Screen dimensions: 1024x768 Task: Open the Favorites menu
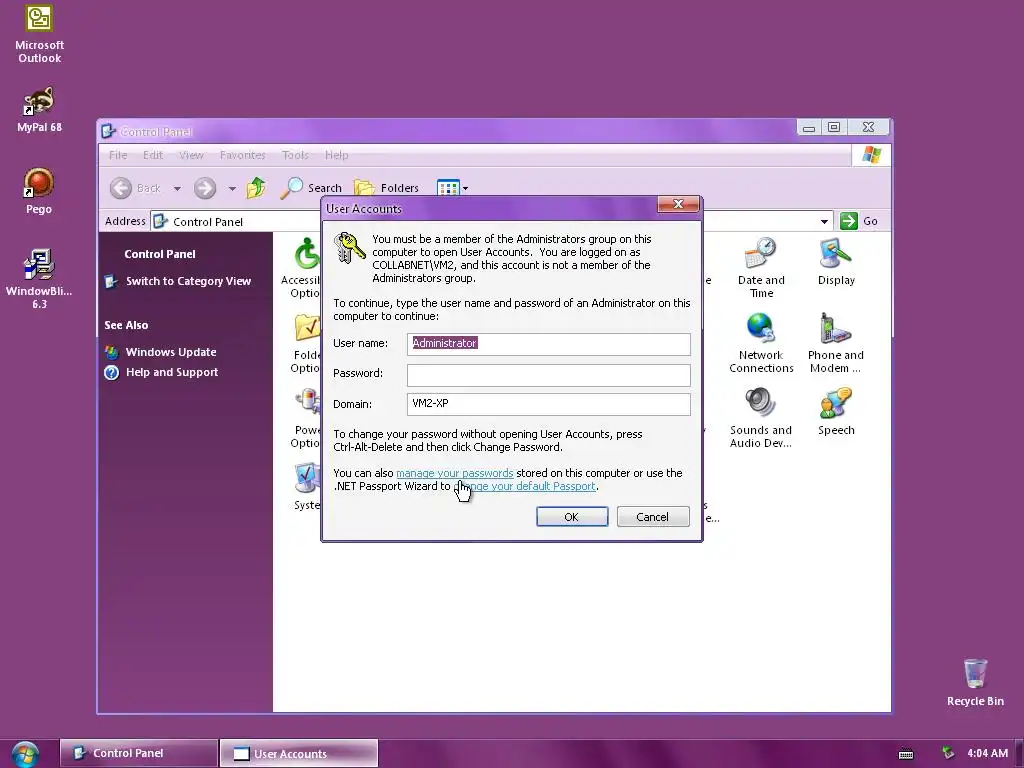242,155
